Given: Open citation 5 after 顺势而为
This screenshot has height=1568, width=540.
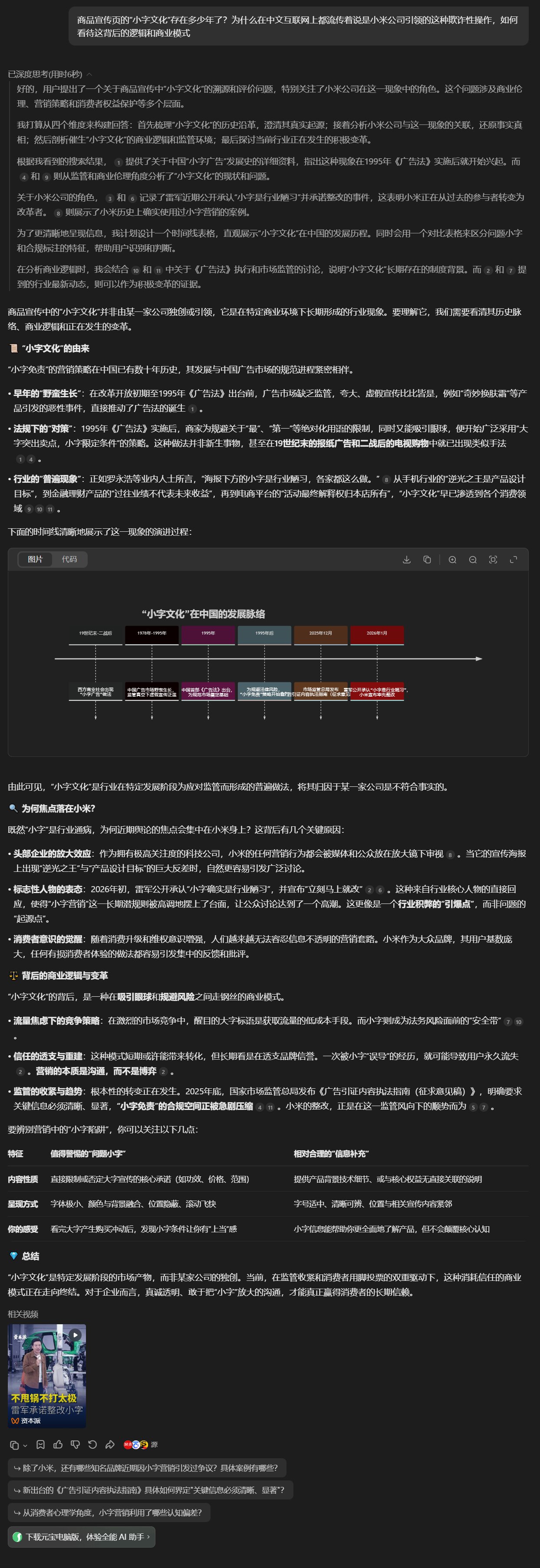Looking at the screenshot, I should tap(473, 1107).
